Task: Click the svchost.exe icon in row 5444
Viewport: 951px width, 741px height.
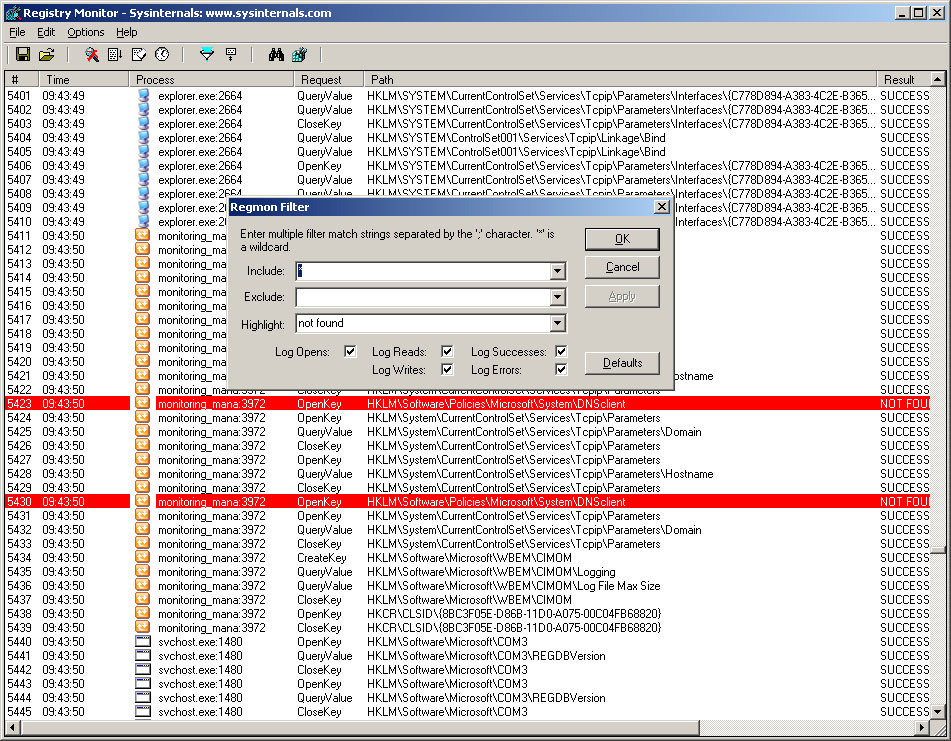Action: coord(143,697)
